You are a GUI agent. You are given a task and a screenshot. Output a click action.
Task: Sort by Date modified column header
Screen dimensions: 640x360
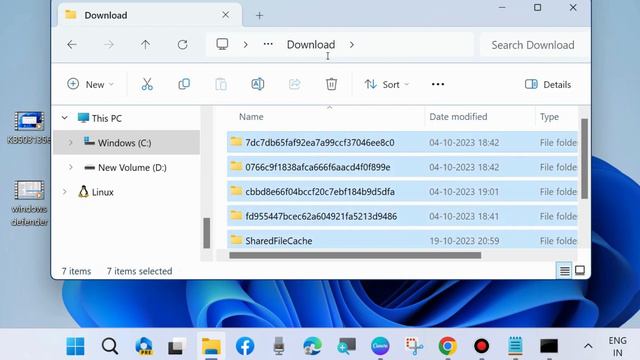pyautogui.click(x=458, y=117)
